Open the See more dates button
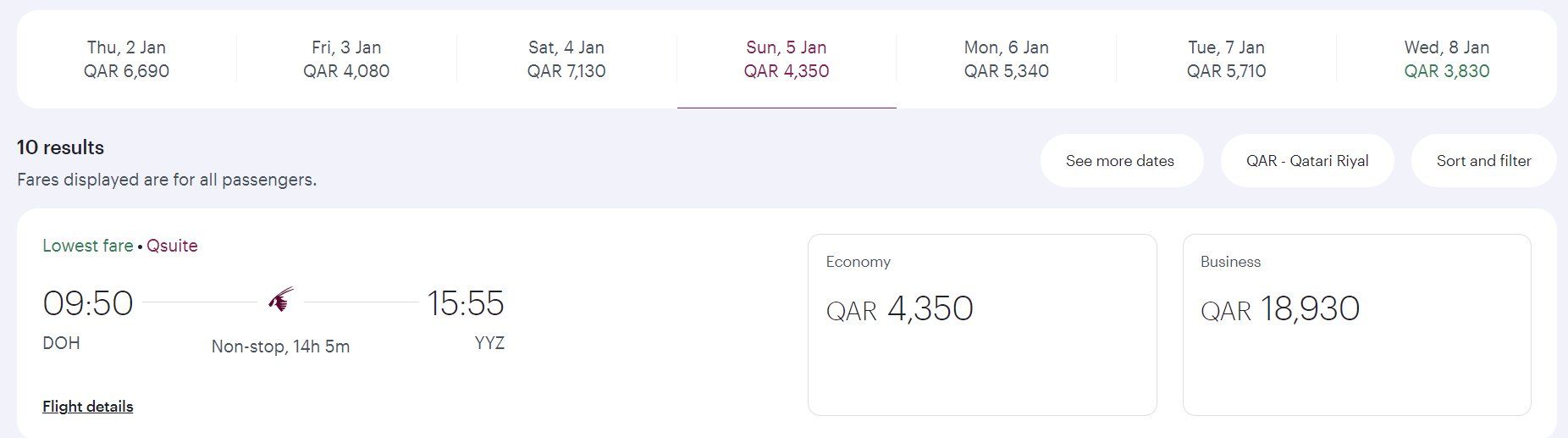Image resolution: width=1568 pixels, height=438 pixels. pyautogui.click(x=1121, y=161)
